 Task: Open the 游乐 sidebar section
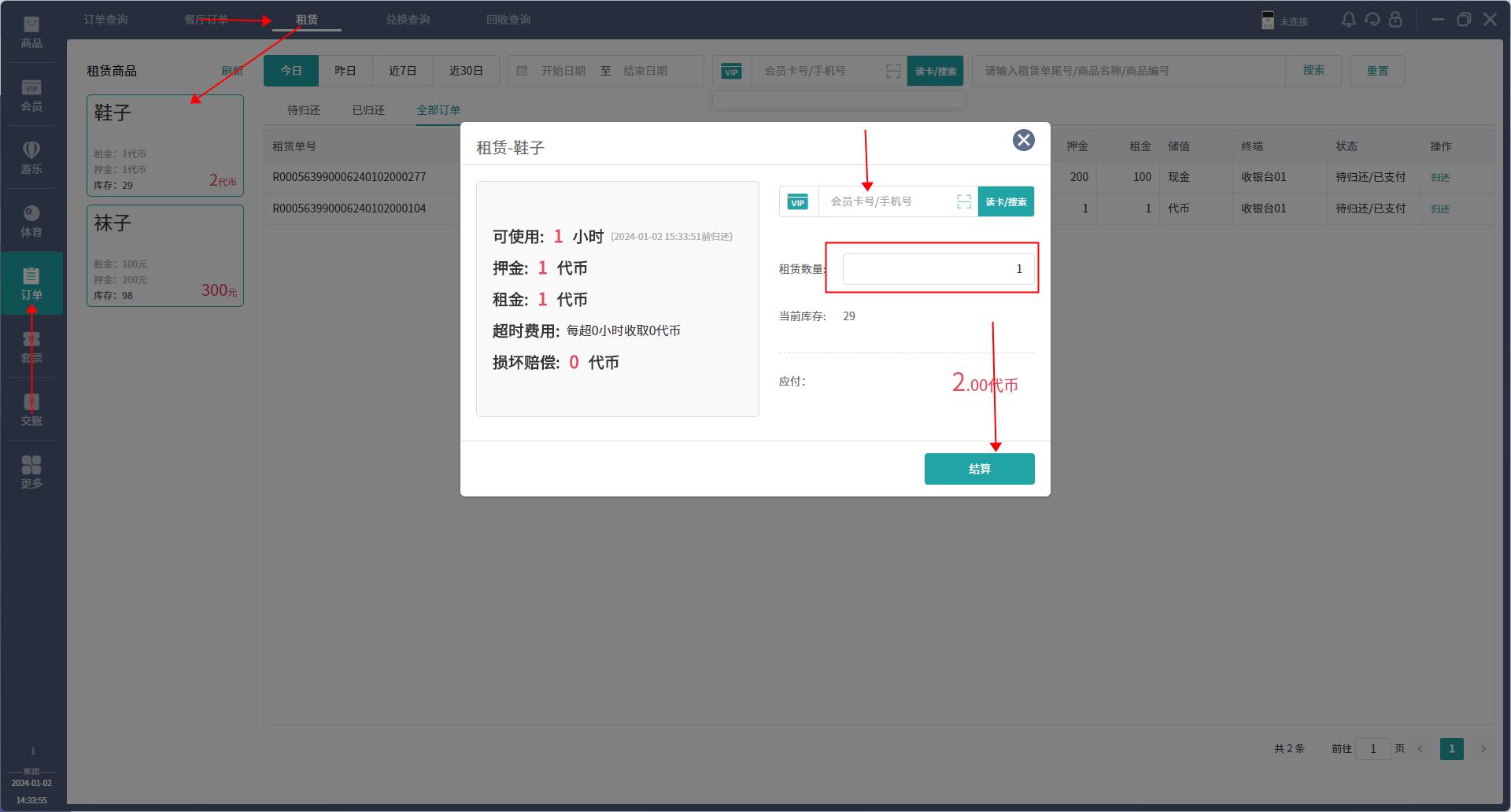31,158
